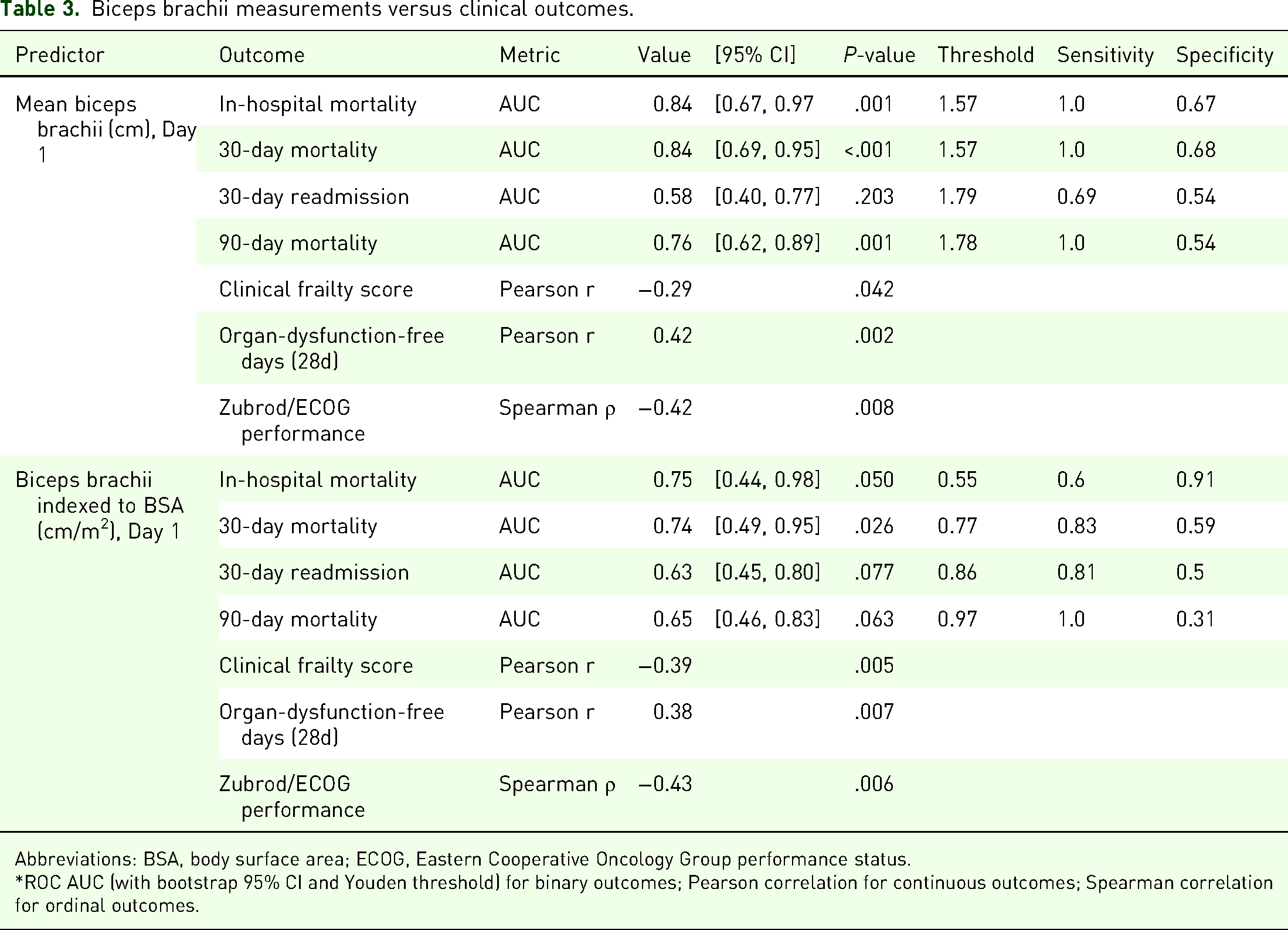Click the first Spearman ρ metric cell

point(557,408)
